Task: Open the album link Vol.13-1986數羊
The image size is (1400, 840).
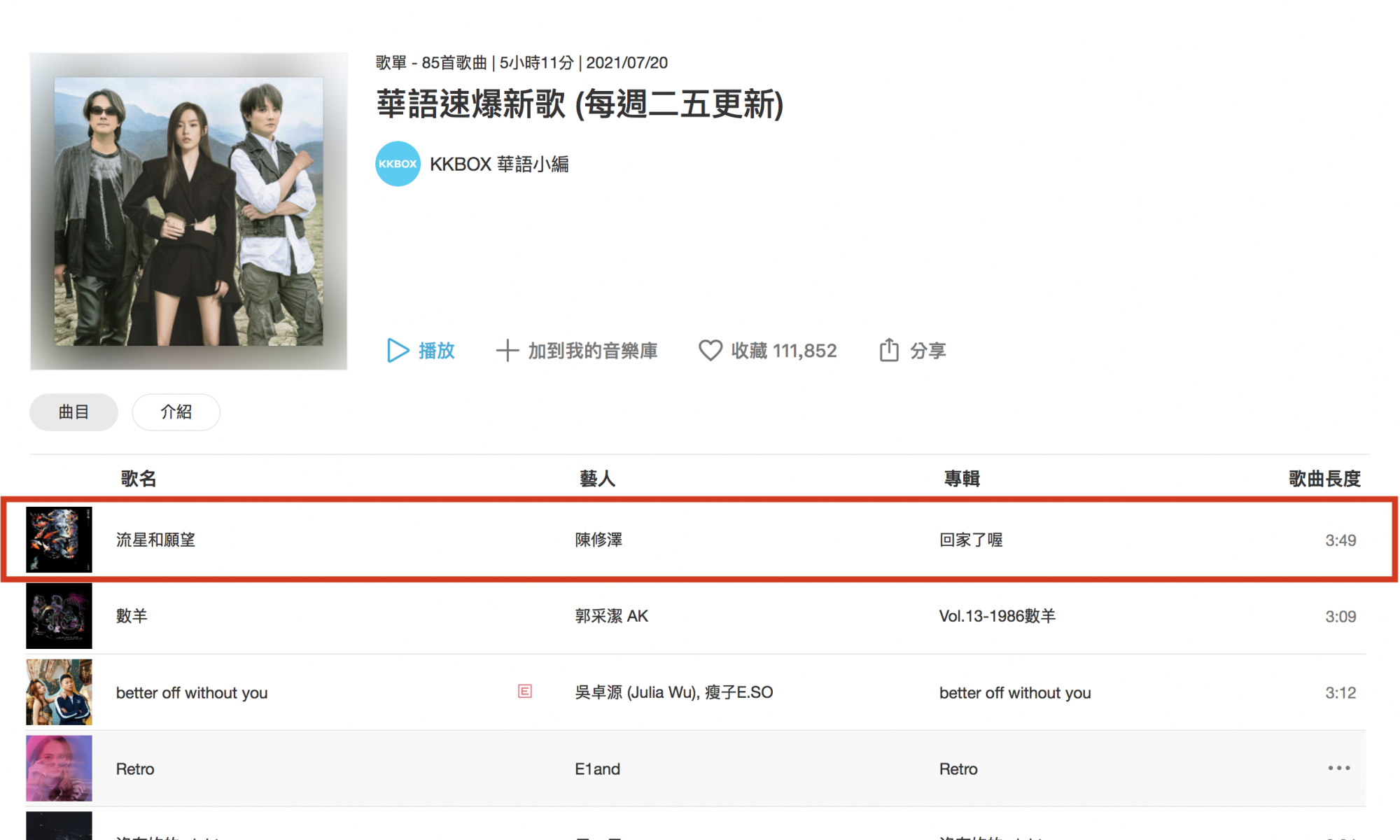Action: point(997,616)
